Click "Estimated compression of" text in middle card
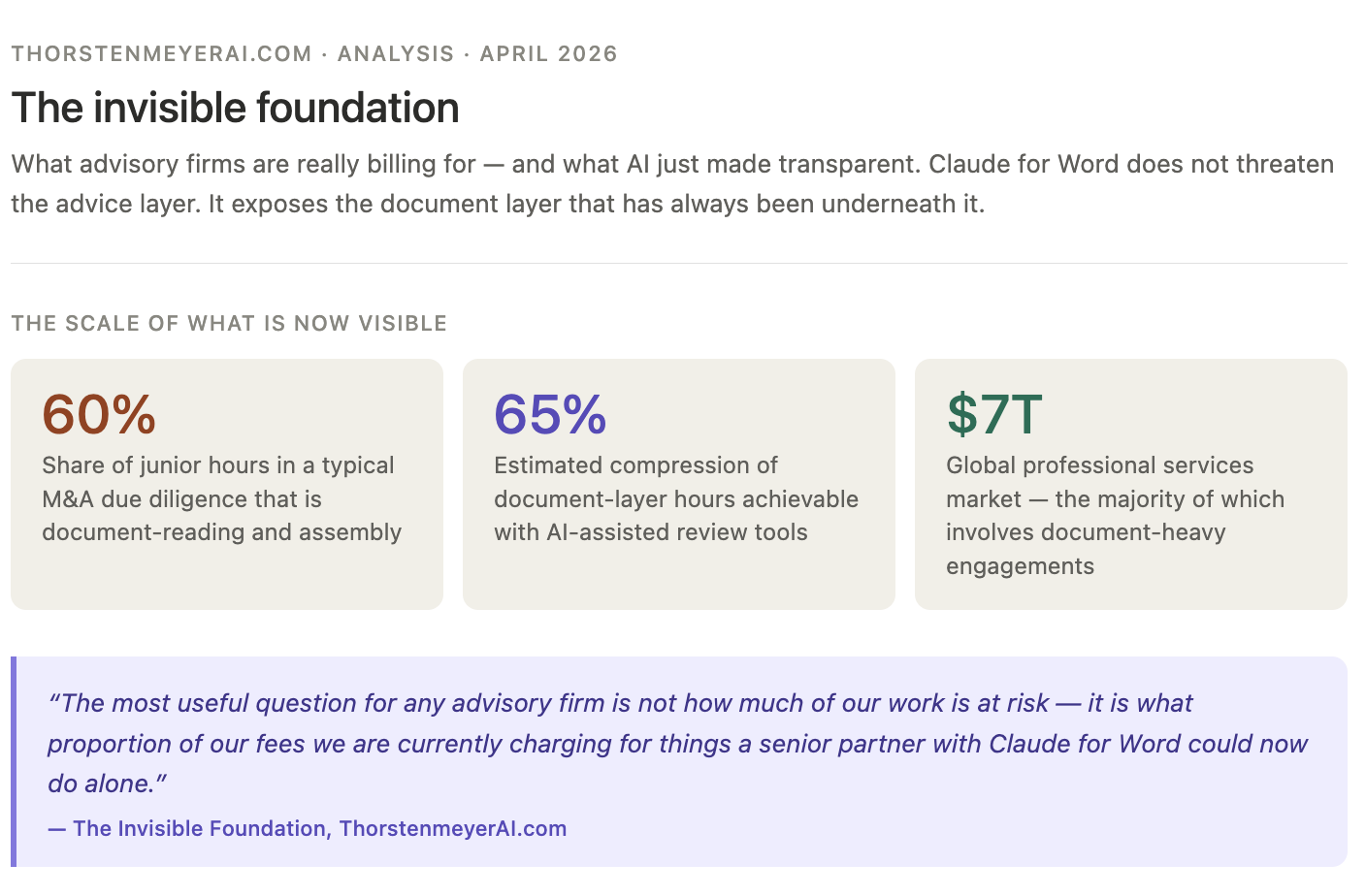 click(x=635, y=465)
